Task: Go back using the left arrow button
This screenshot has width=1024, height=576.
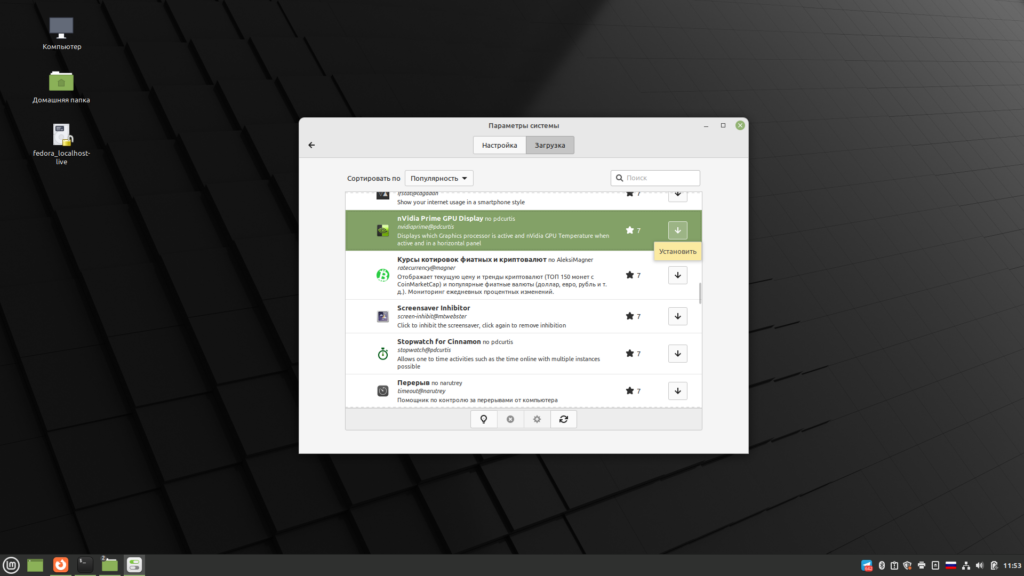Action: click(312, 145)
